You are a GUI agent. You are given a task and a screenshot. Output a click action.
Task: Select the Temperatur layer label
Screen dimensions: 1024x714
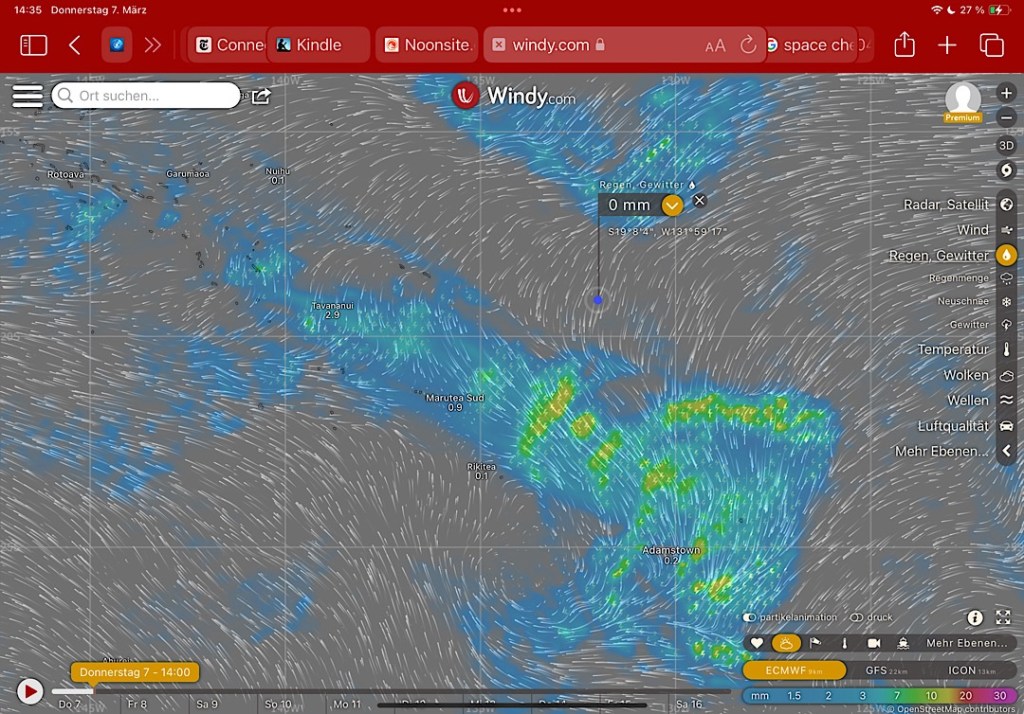(x=953, y=349)
